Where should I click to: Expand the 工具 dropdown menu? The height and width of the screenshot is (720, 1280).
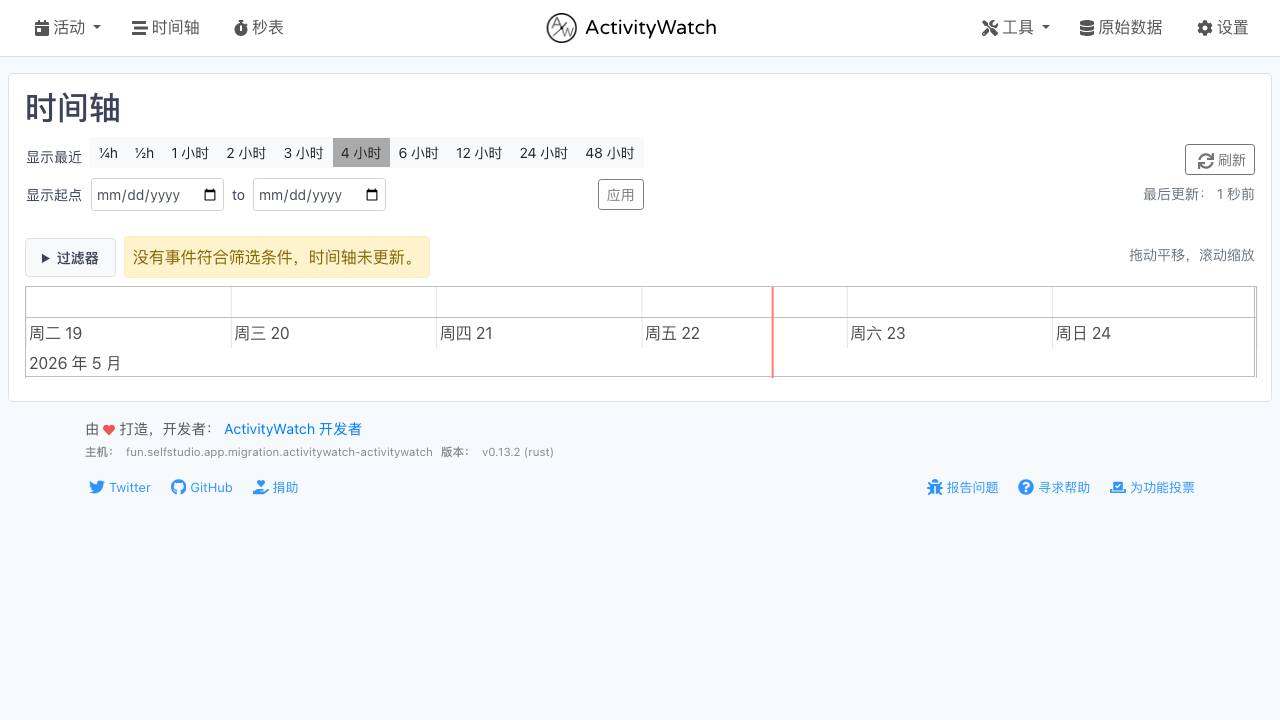1016,28
